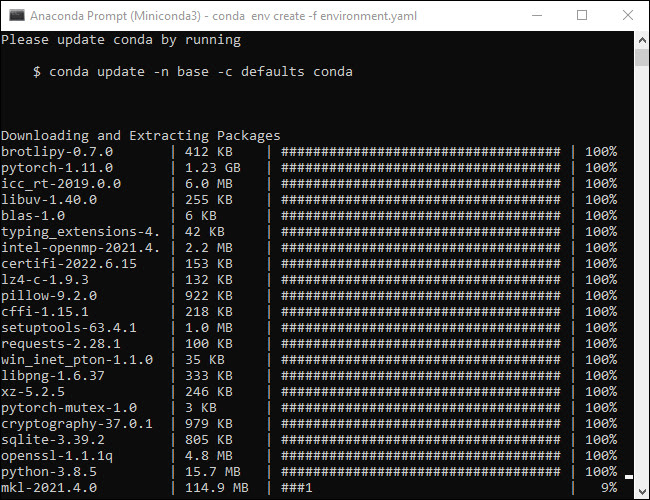Click the scrollbar up arrow

[642, 40]
